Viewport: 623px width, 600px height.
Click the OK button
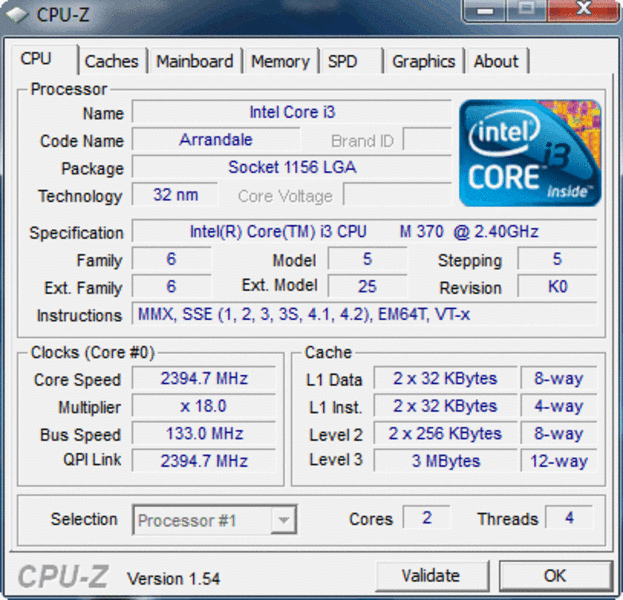point(555,575)
